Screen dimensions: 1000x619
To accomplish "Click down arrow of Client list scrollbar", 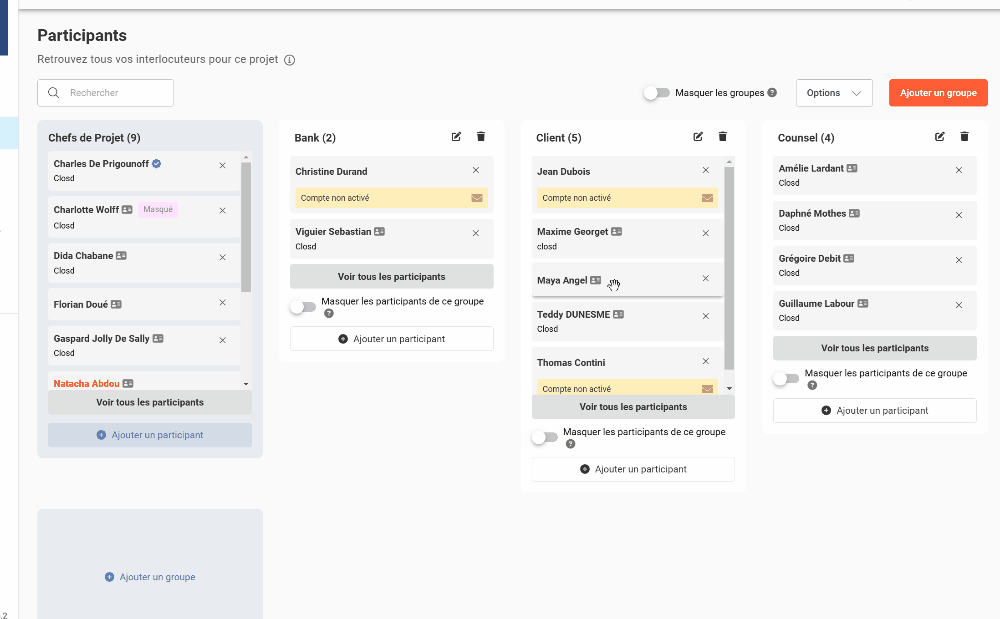I will (x=729, y=388).
